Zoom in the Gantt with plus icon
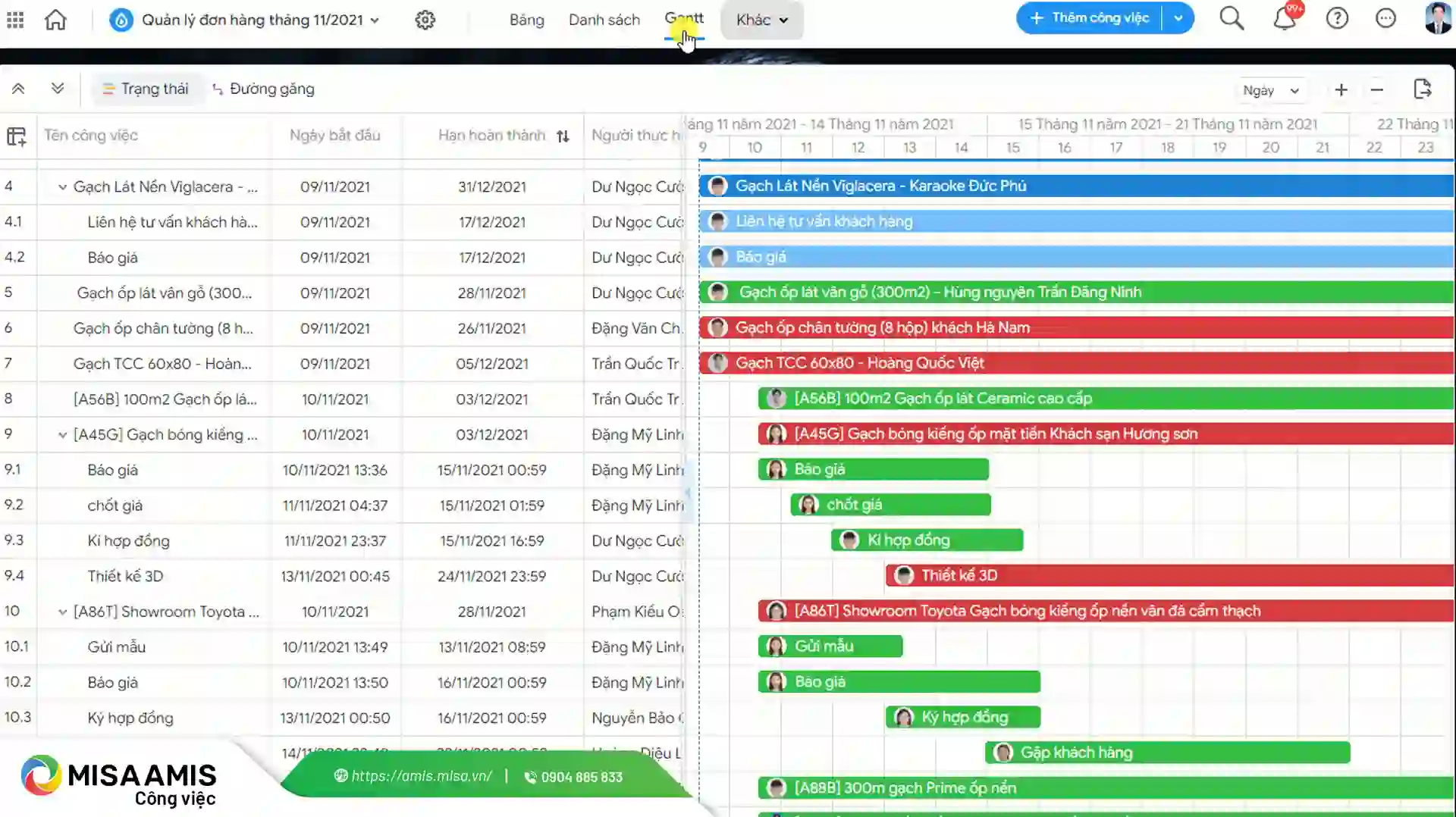 1341,90
